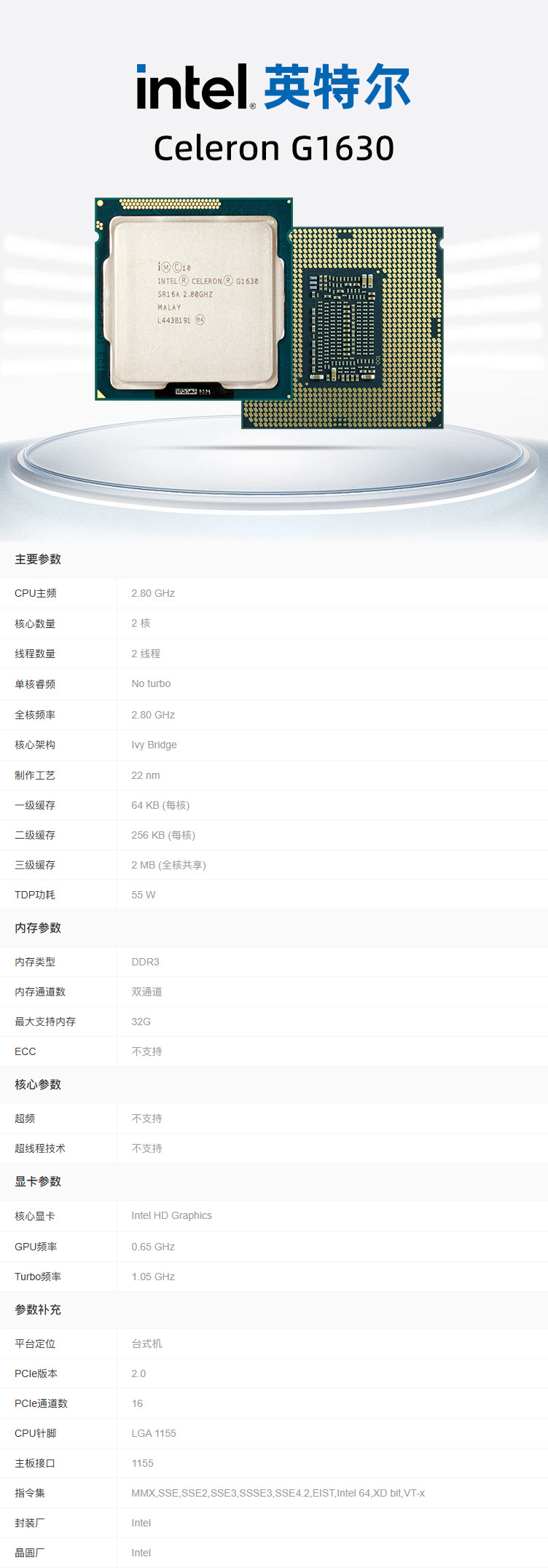Click the CPU underside pin-pad photo

click(x=368, y=328)
